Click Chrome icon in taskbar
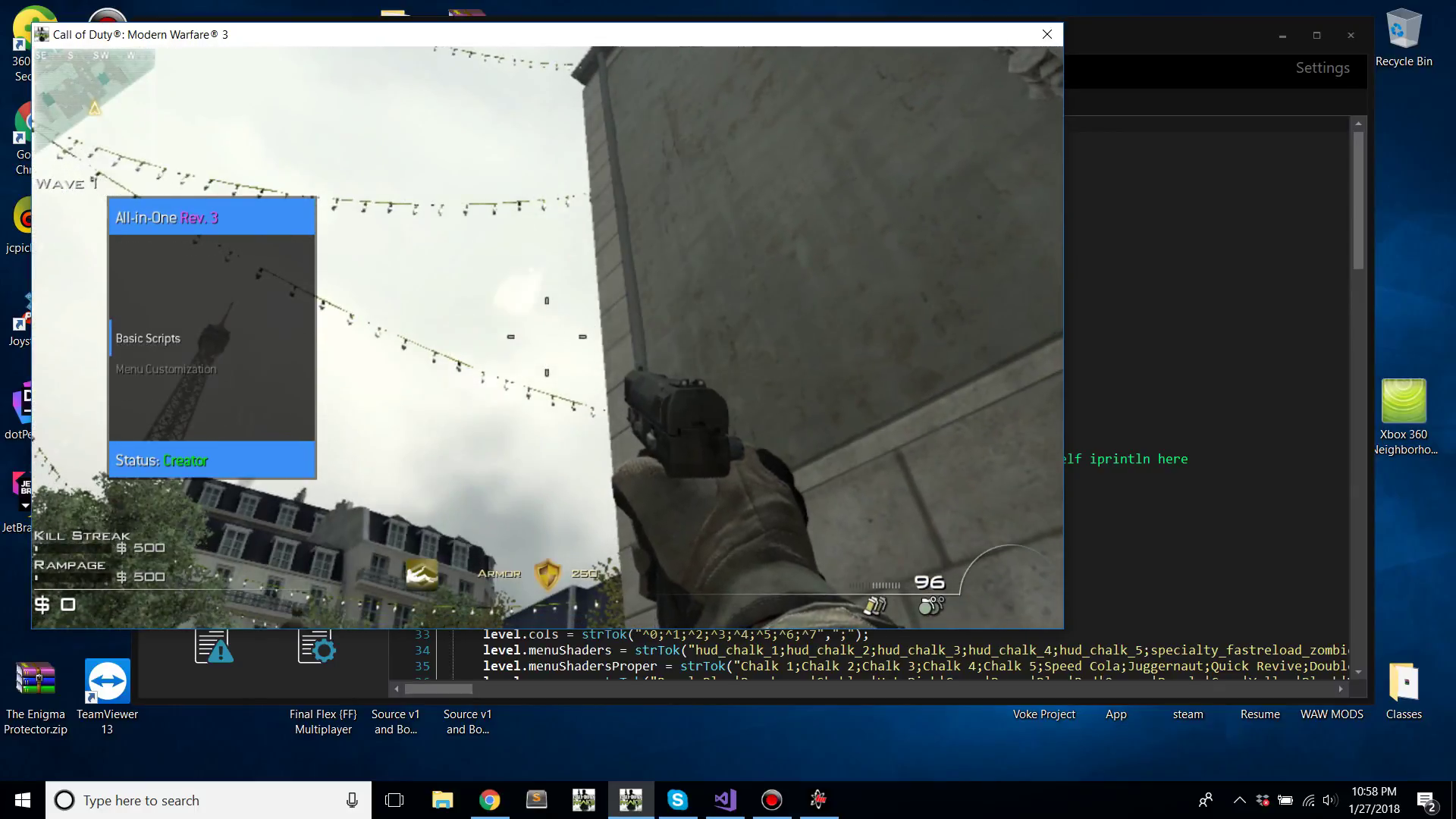The height and width of the screenshot is (819, 1456). click(x=489, y=799)
